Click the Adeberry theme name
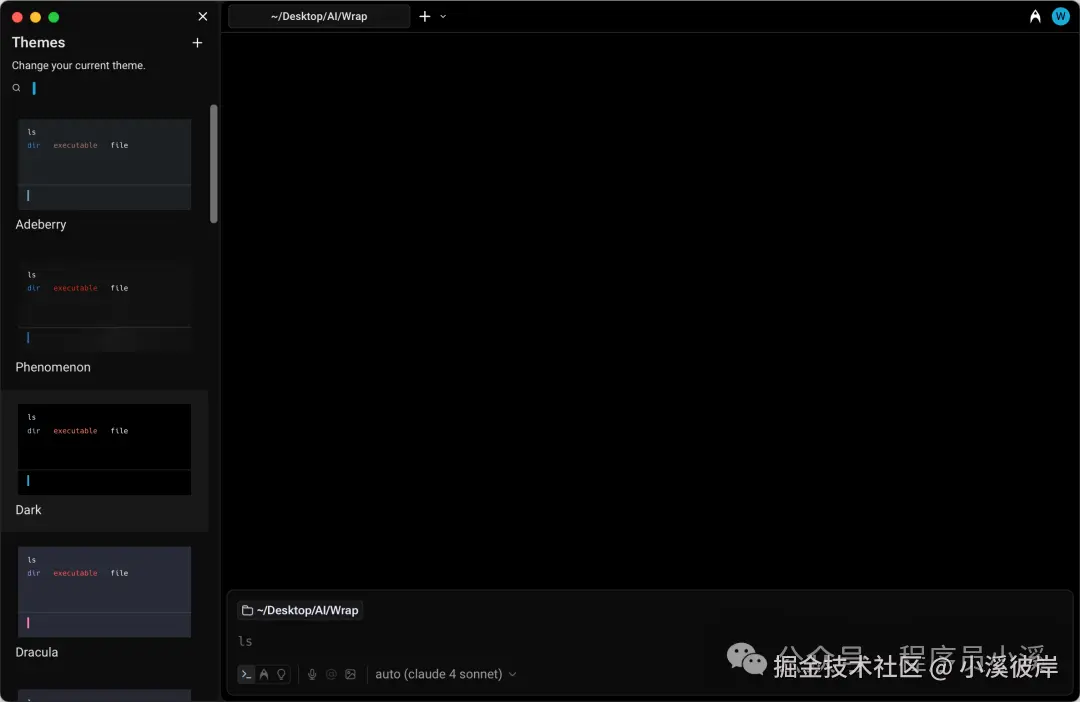Screen dimensions: 1080x702 (41, 225)
